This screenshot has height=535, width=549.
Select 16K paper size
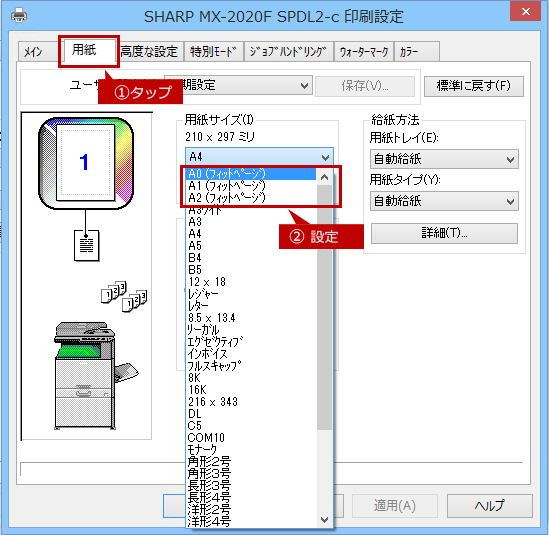click(251, 389)
